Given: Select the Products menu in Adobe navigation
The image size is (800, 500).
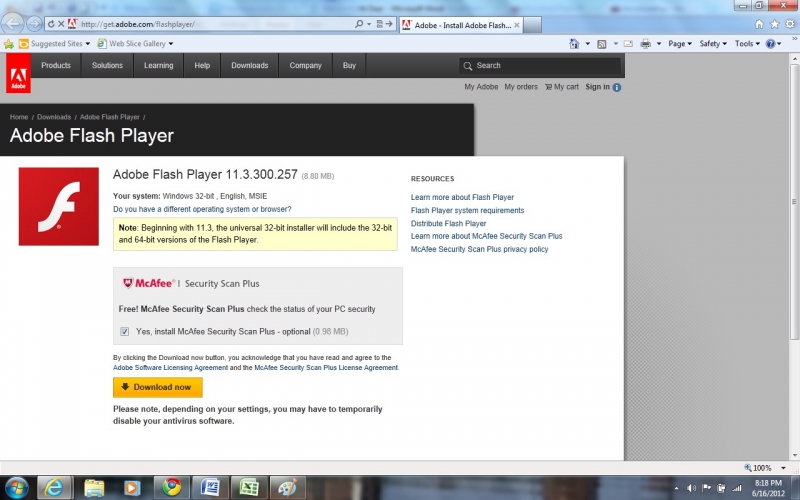Looking at the screenshot, I should point(56,66).
